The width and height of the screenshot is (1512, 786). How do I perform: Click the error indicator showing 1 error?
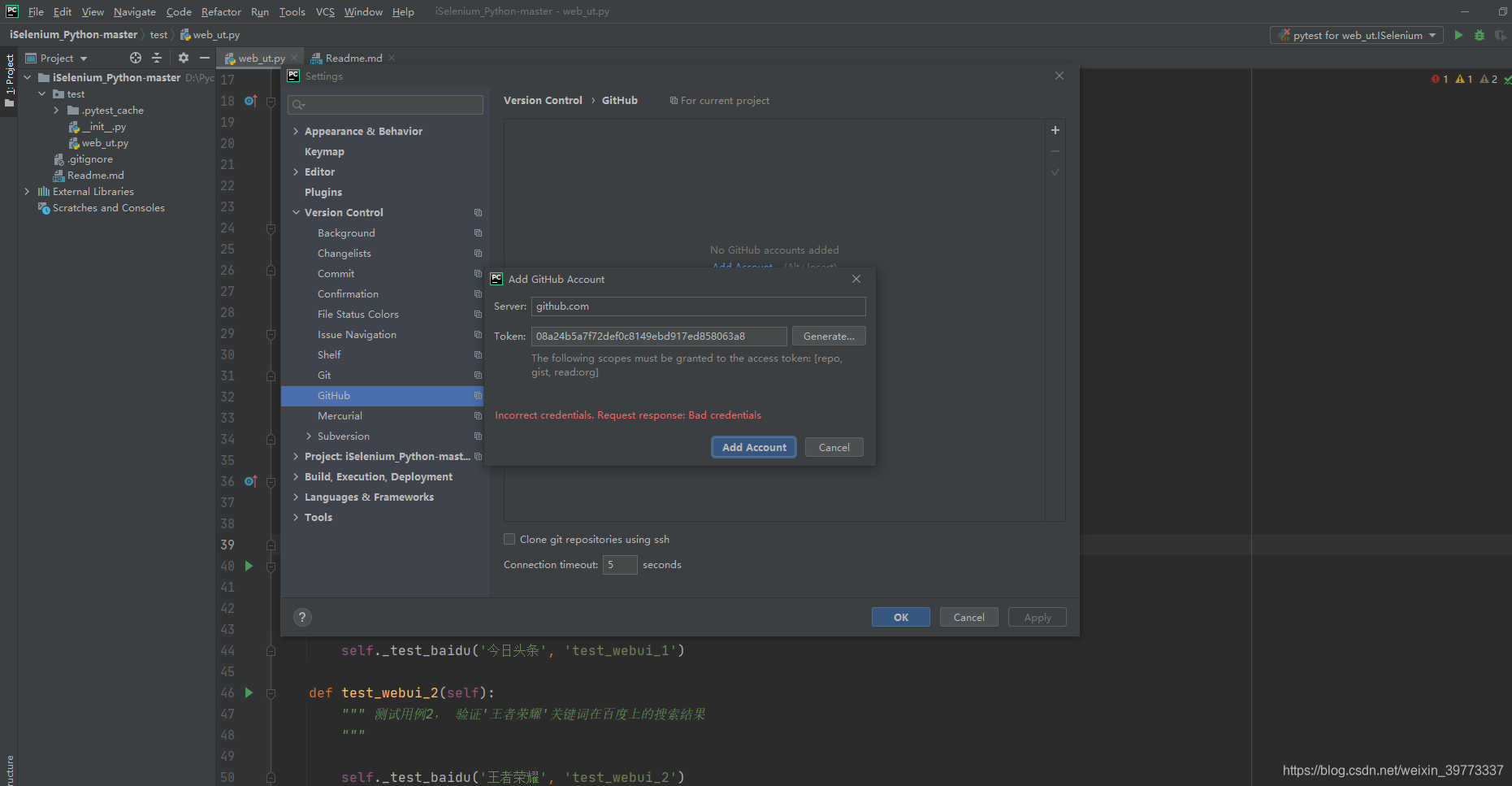pyautogui.click(x=1440, y=79)
